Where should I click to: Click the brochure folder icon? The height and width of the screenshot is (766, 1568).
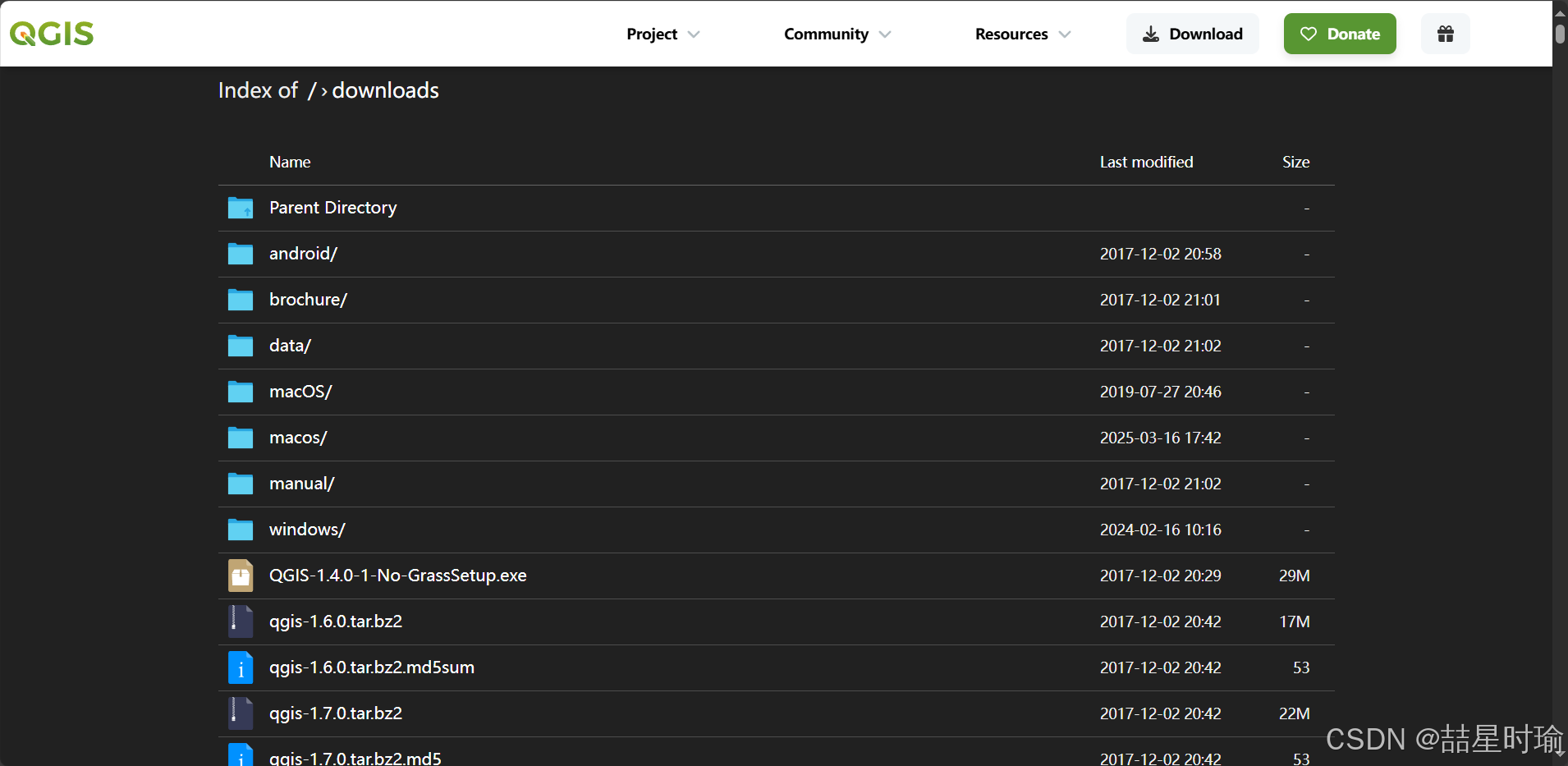(x=241, y=300)
